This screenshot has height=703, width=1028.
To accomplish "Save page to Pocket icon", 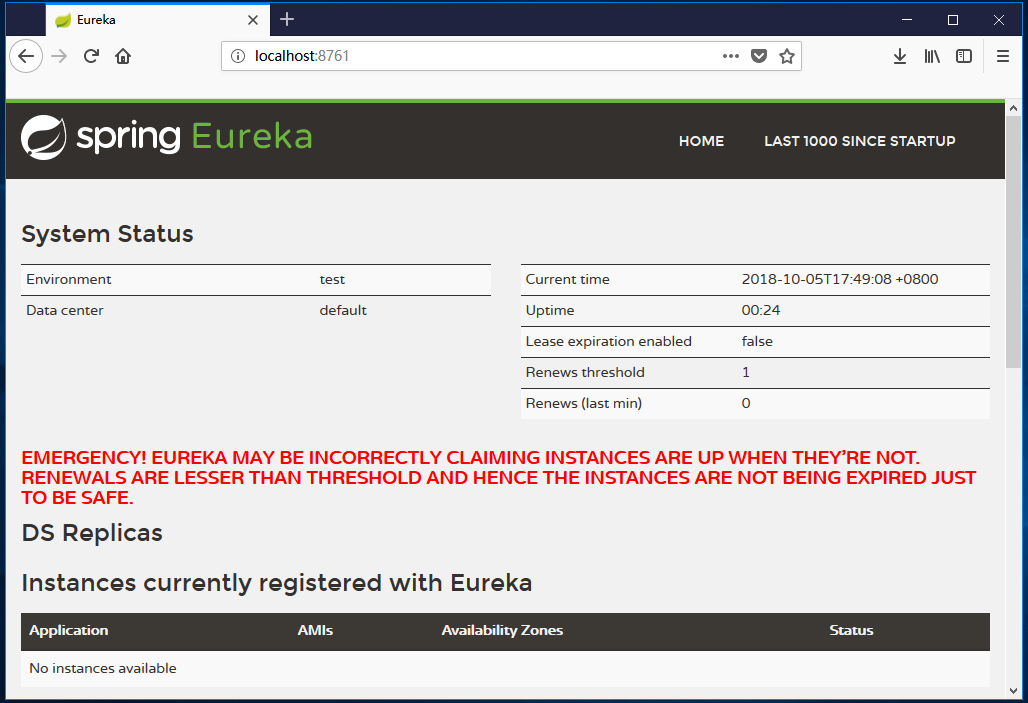I will point(759,56).
